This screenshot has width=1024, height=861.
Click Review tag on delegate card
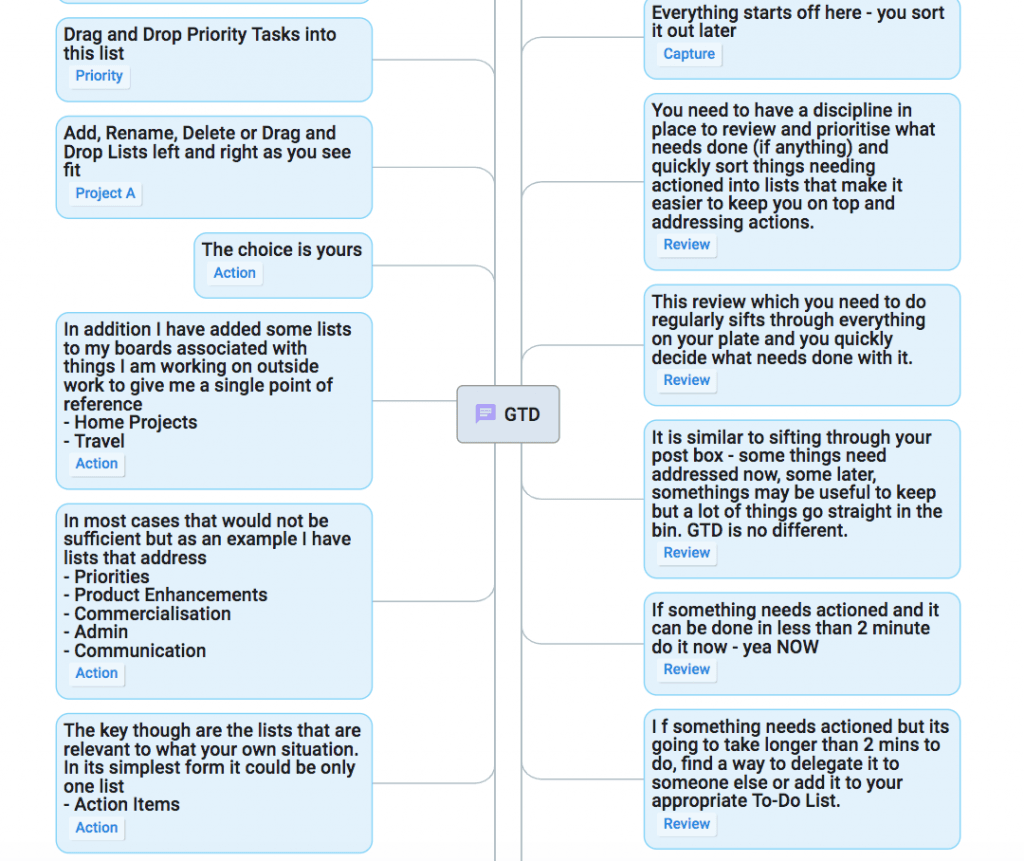686,824
